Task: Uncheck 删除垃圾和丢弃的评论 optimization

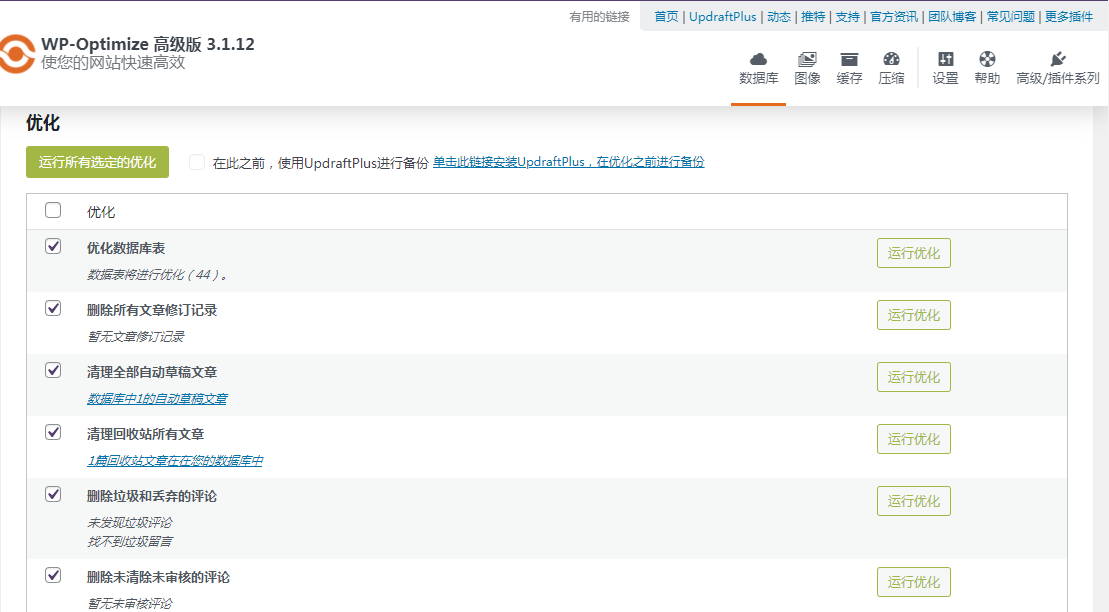Action: tap(53, 495)
